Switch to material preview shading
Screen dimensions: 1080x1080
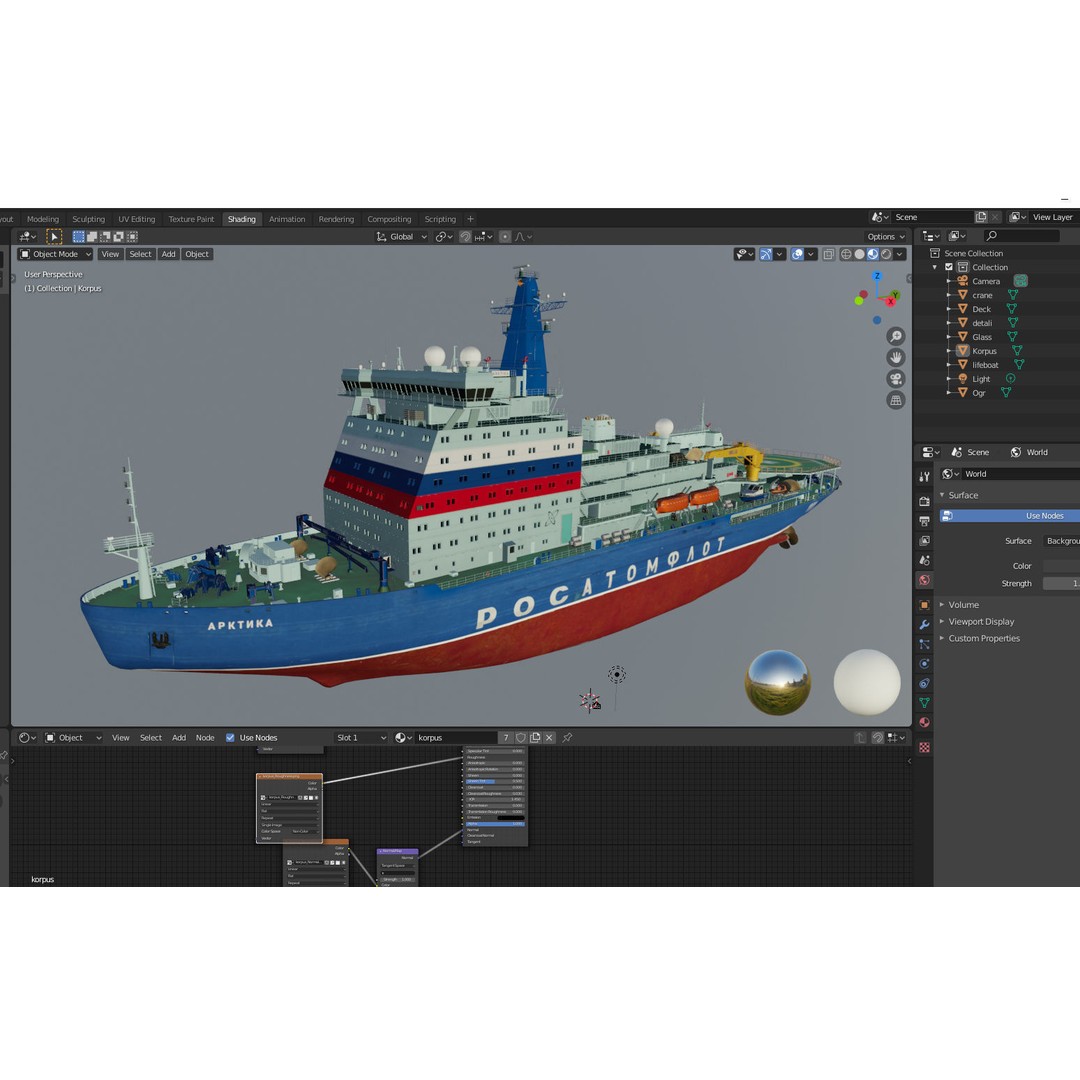click(873, 254)
